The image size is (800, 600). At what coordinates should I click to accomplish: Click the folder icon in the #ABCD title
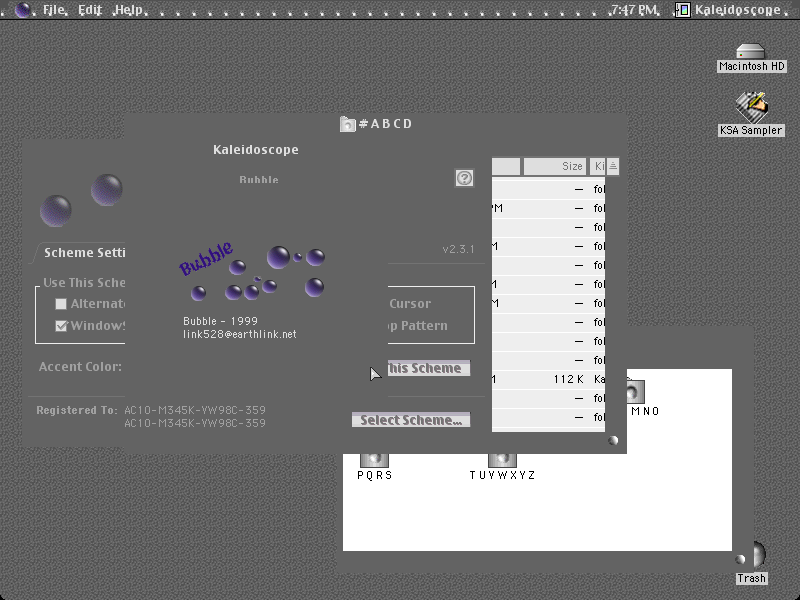click(x=347, y=124)
